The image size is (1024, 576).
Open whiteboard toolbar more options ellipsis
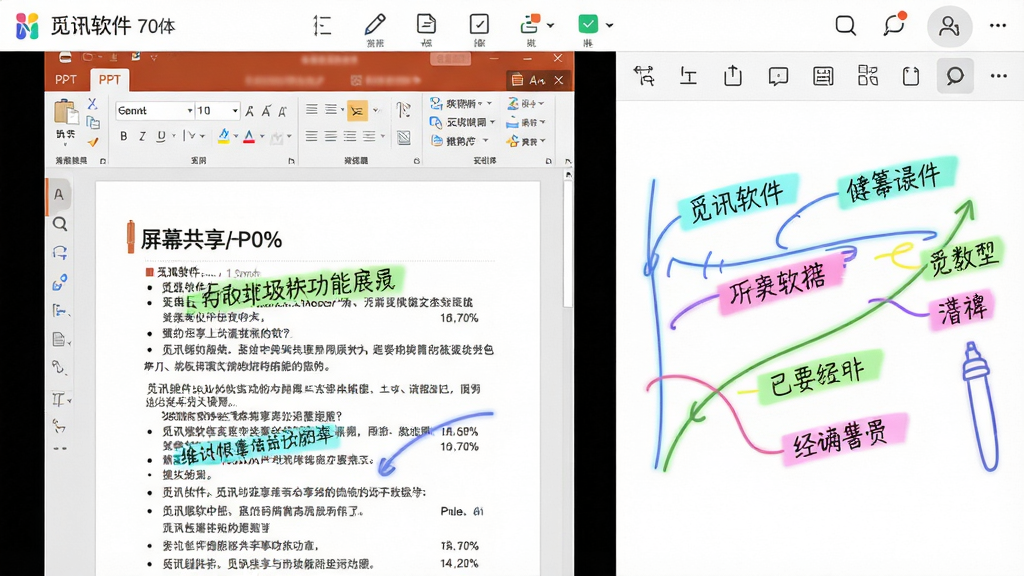click(x=999, y=76)
